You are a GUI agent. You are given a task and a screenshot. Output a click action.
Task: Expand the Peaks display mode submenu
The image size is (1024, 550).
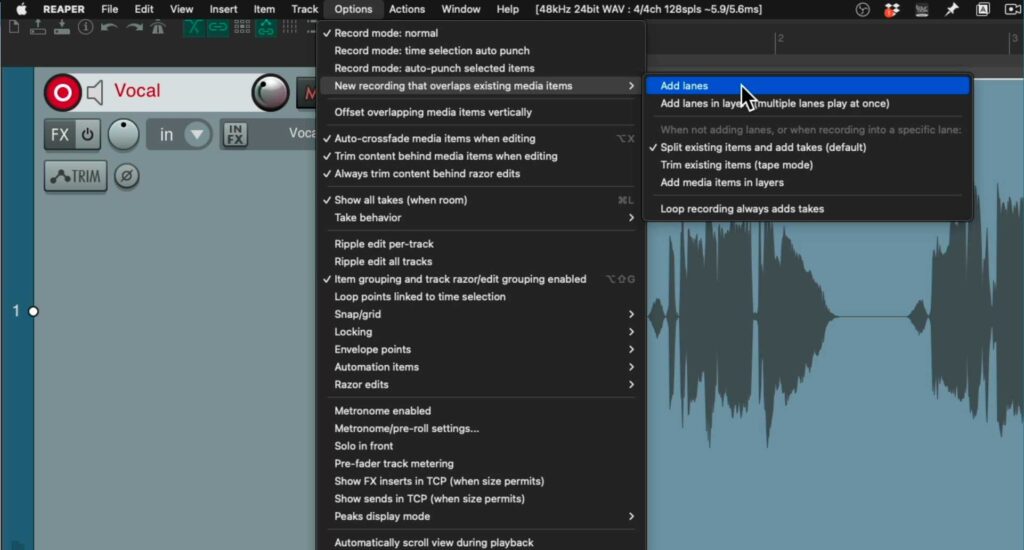(481, 516)
